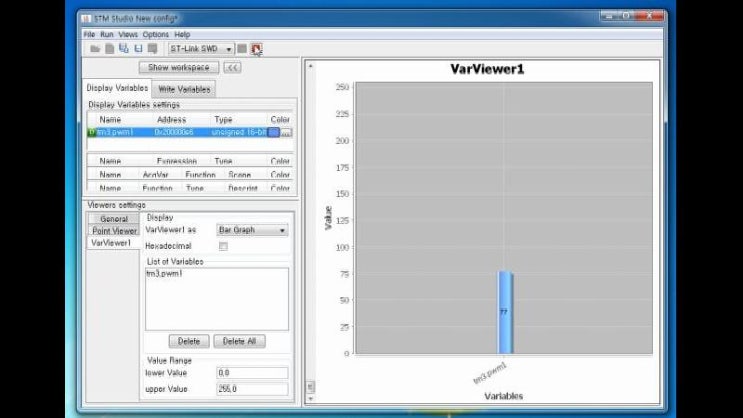Collapse the left panel with << button
Screen dimensions: 743x418
coord(232,68)
